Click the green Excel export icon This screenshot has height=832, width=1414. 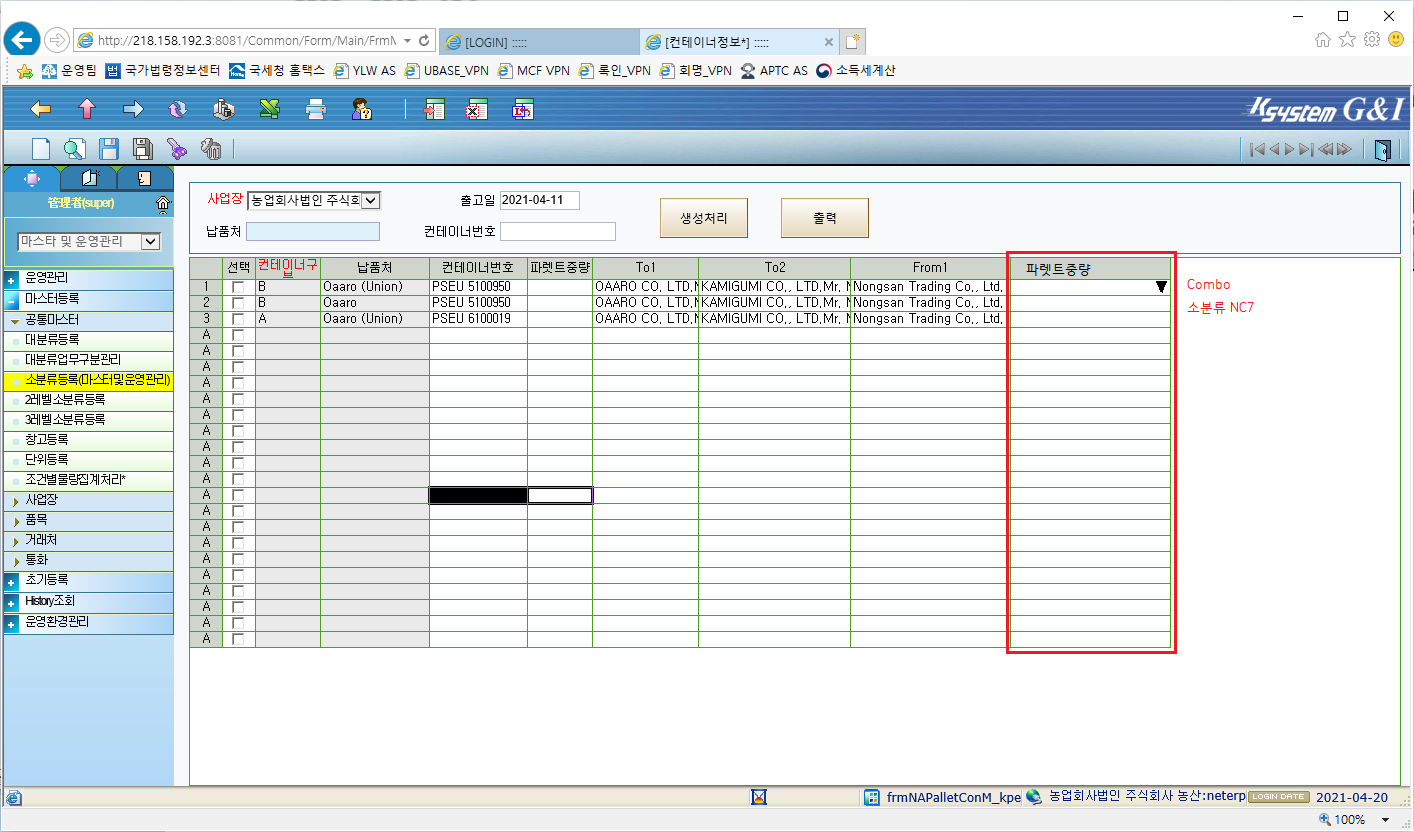[269, 109]
